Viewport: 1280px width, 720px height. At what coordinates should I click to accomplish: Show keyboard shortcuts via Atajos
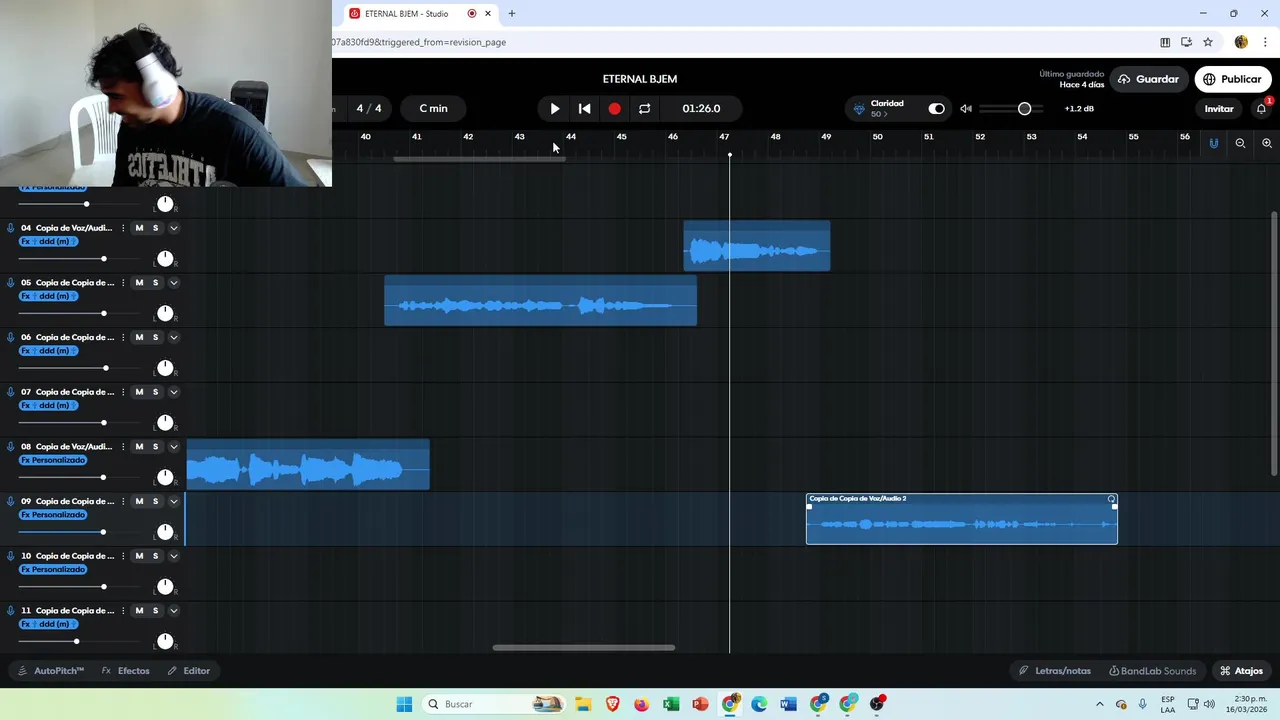click(1241, 671)
